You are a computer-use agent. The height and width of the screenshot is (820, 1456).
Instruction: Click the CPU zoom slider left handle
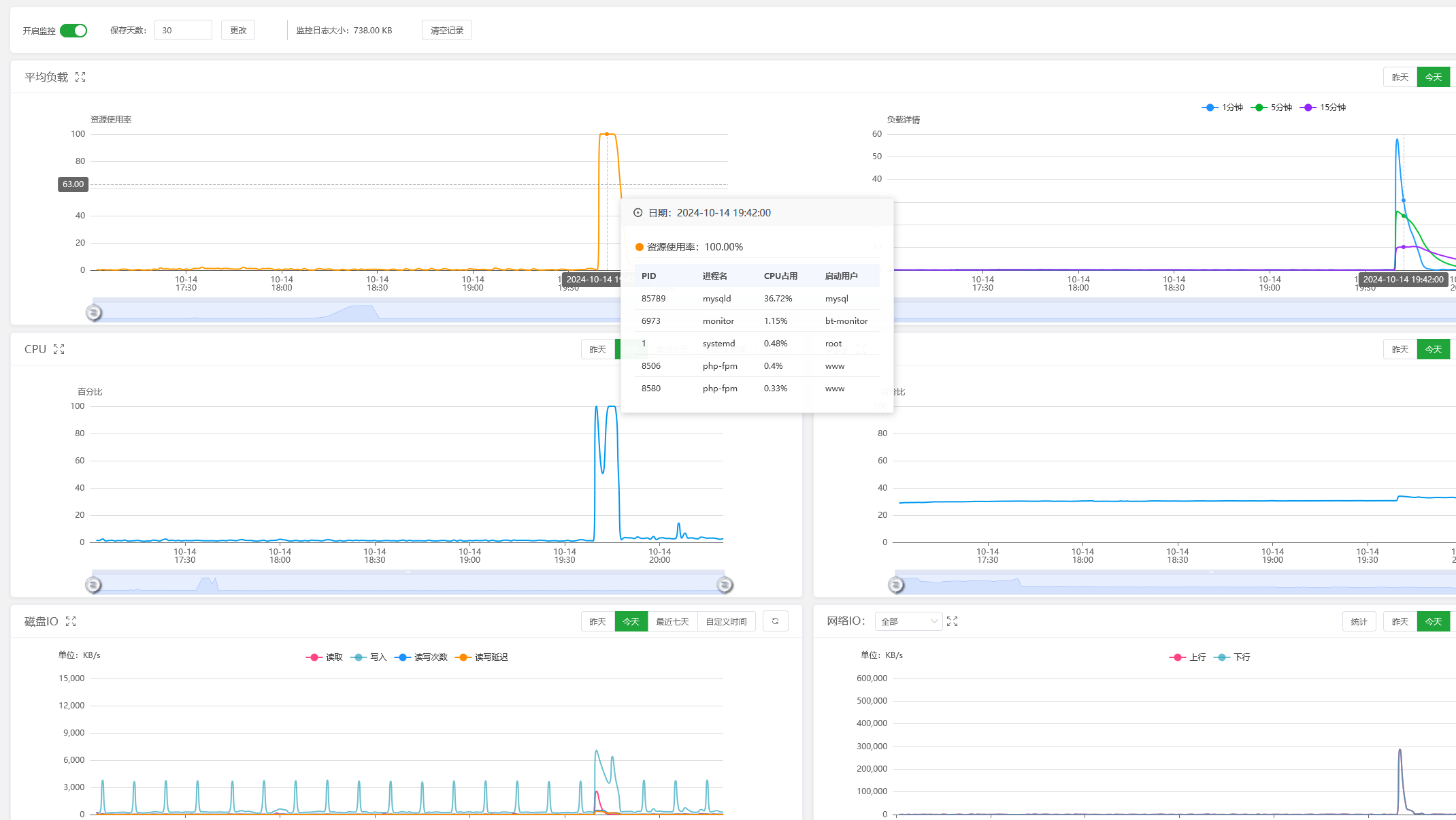(93, 585)
